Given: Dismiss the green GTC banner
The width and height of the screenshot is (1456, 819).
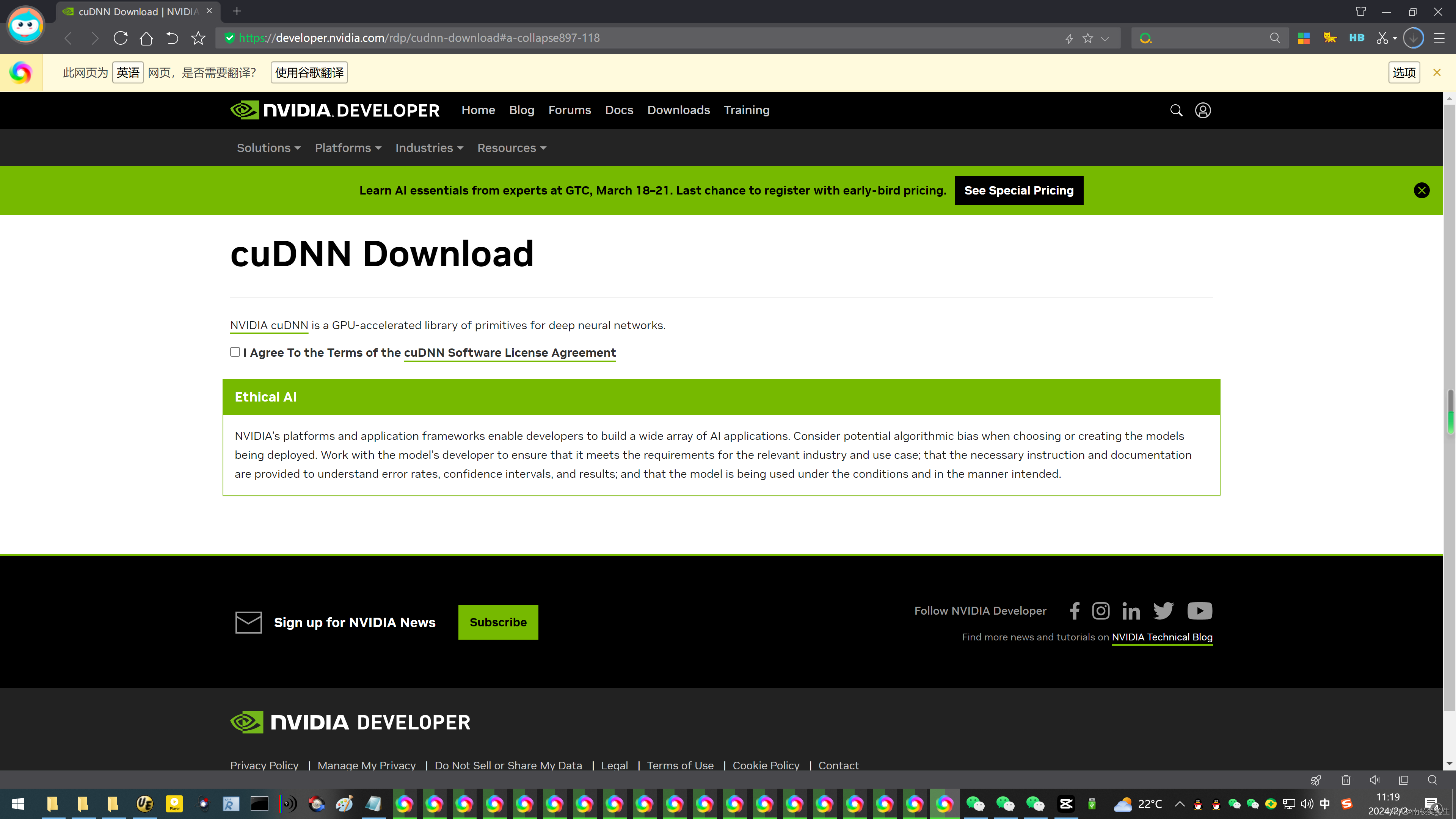Looking at the screenshot, I should (x=1421, y=190).
